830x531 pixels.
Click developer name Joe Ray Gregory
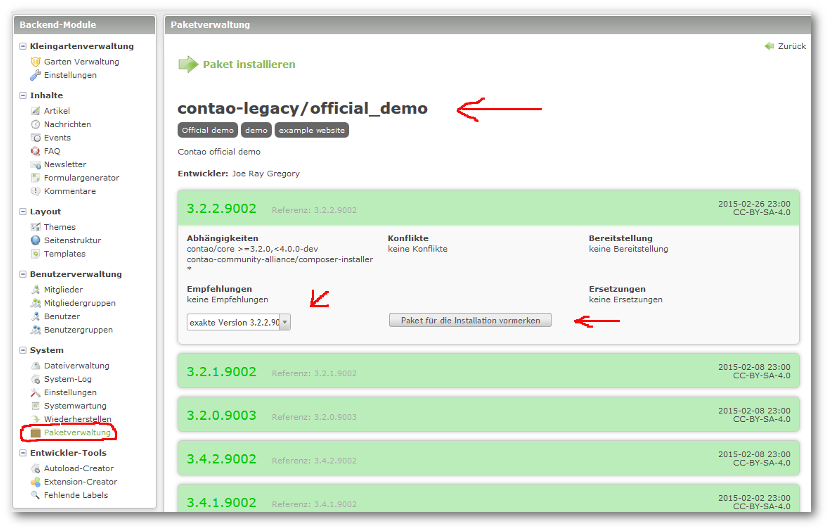(266, 174)
